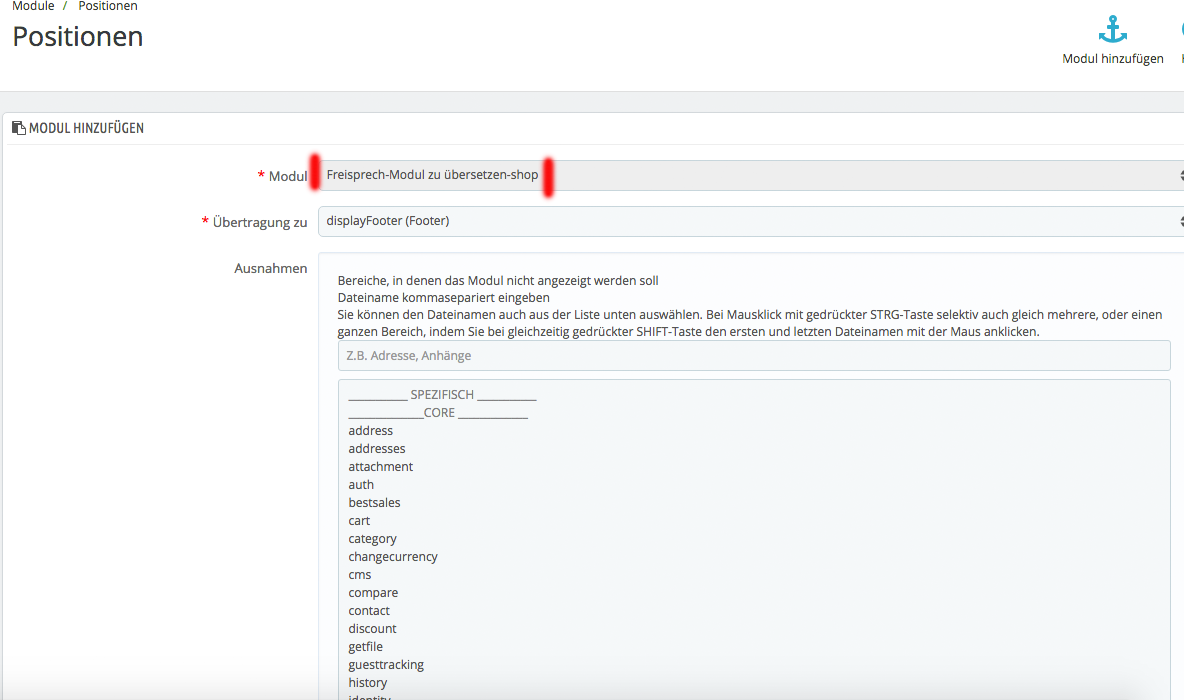Viewport: 1184px width, 700px height.
Task: Click the Modul hinzufügen panel header icon
Action: click(19, 128)
